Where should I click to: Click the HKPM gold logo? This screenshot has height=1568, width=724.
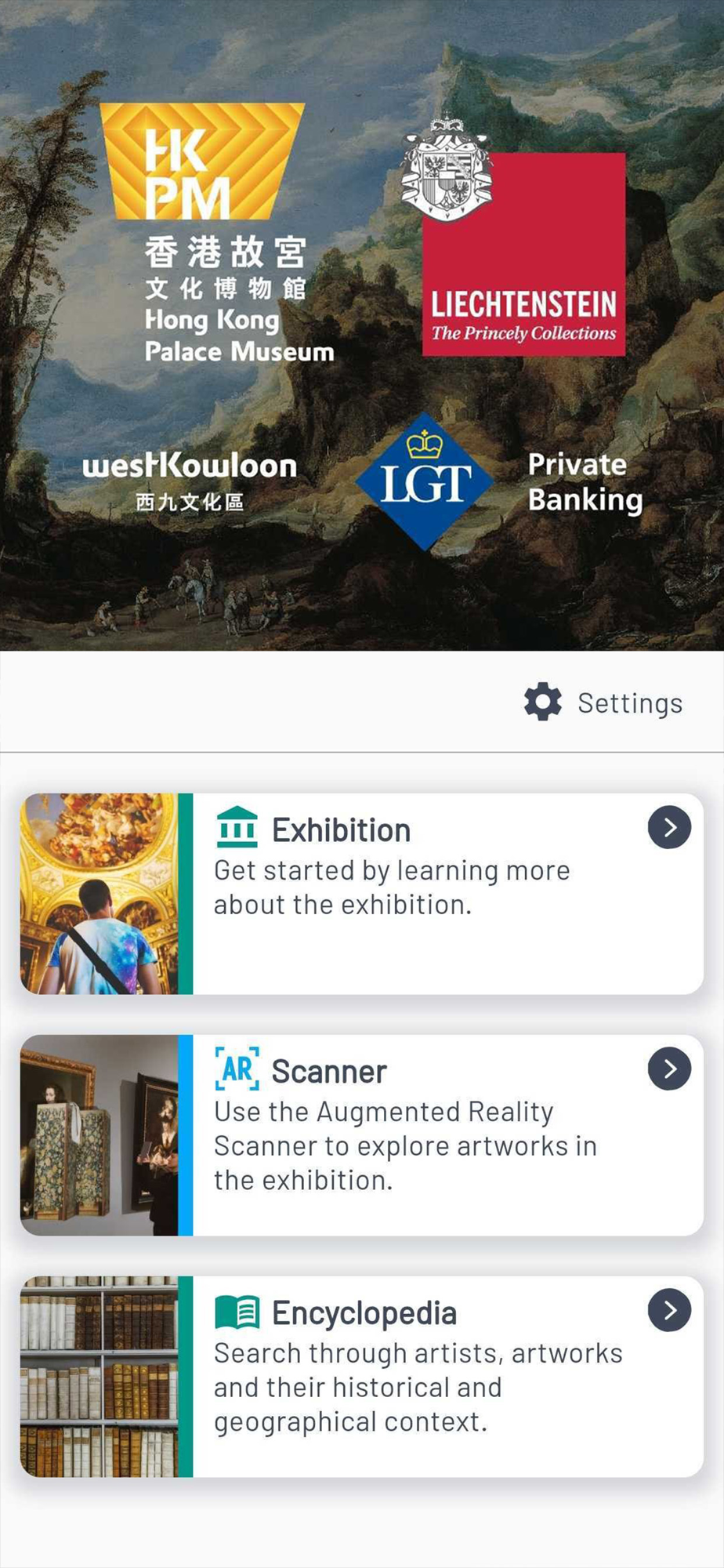(x=203, y=162)
